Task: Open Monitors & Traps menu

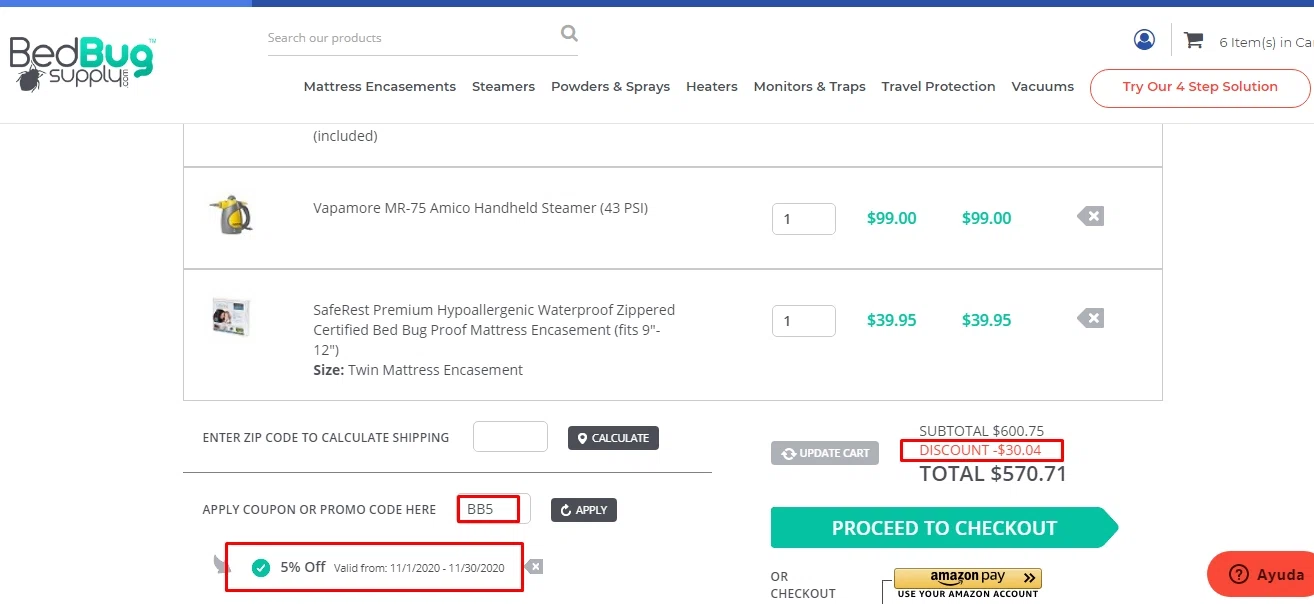Action: click(809, 87)
